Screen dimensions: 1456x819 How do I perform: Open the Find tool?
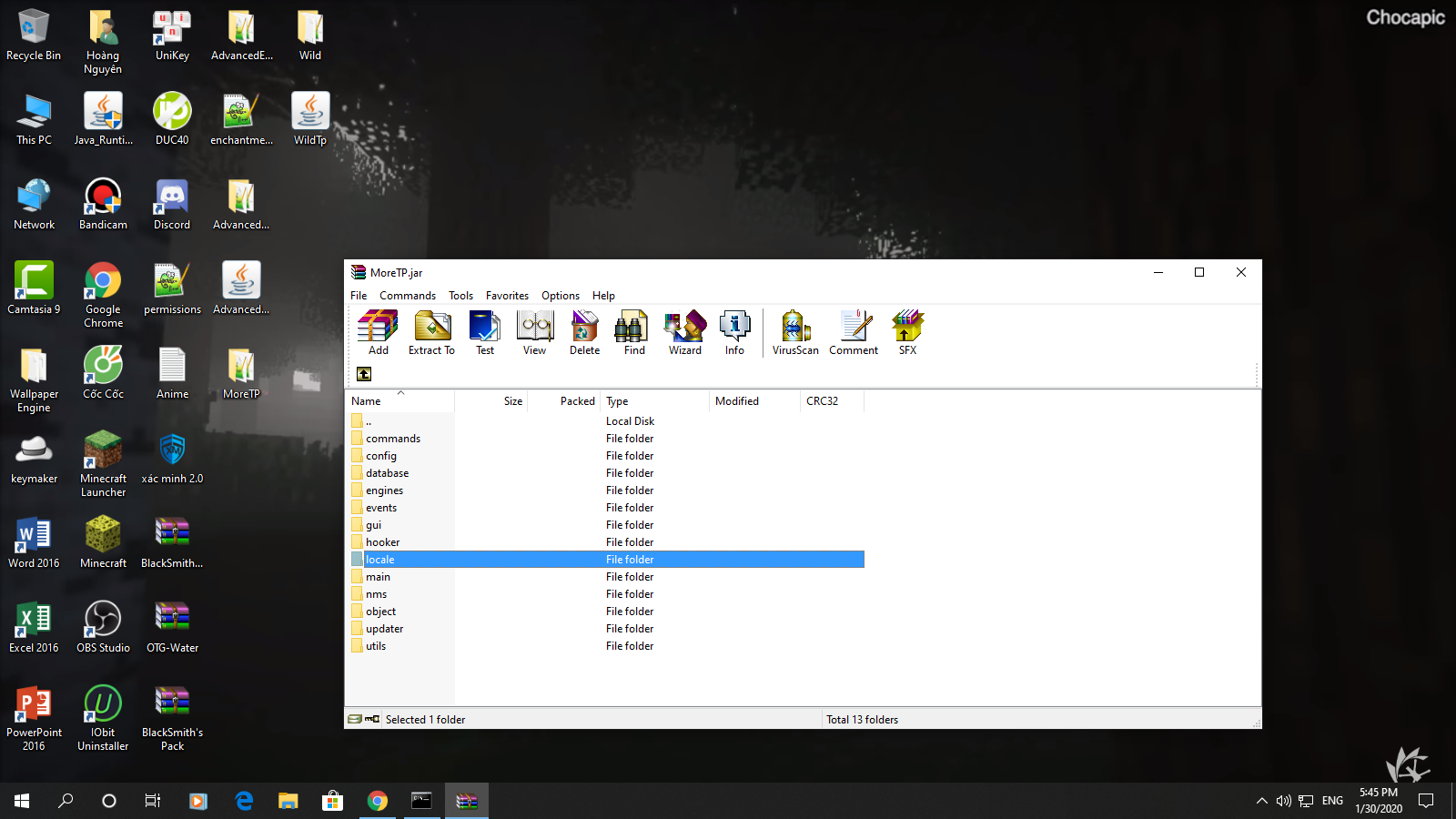(x=634, y=333)
